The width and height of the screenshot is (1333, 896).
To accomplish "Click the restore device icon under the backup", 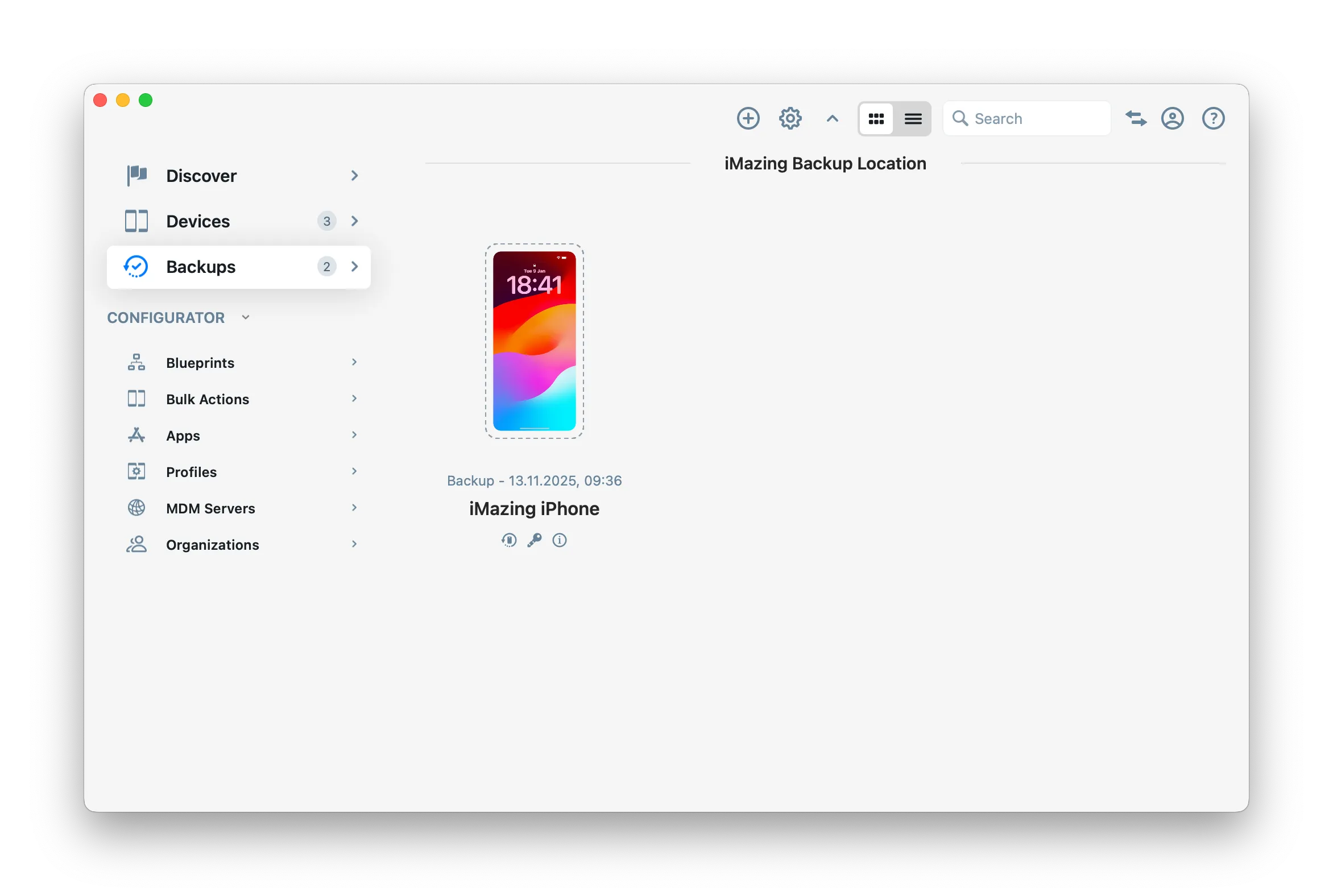I will [x=508, y=540].
